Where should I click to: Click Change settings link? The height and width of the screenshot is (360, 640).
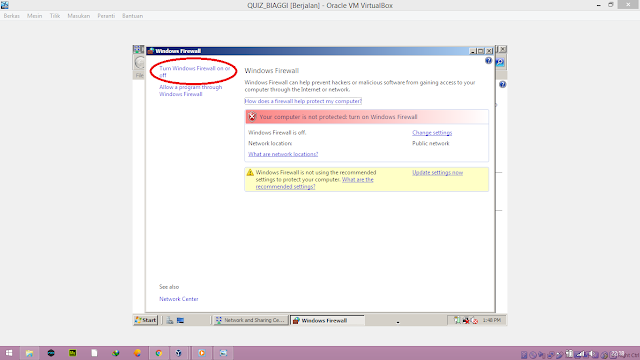pyautogui.click(x=432, y=133)
